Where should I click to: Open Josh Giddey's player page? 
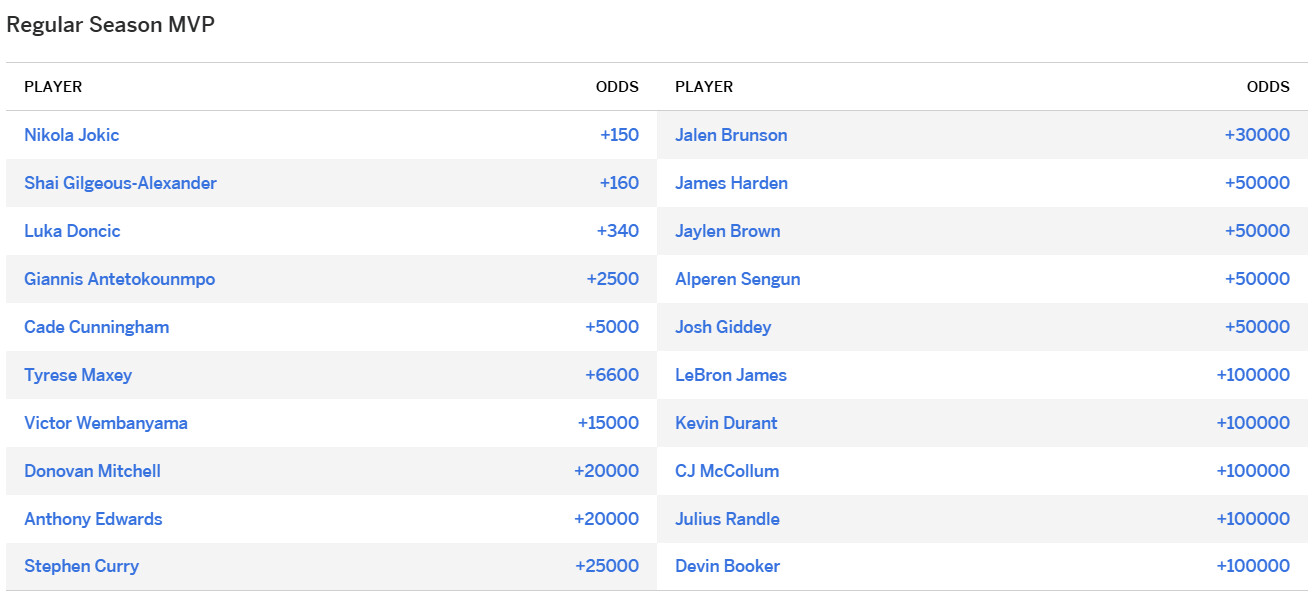tap(723, 327)
